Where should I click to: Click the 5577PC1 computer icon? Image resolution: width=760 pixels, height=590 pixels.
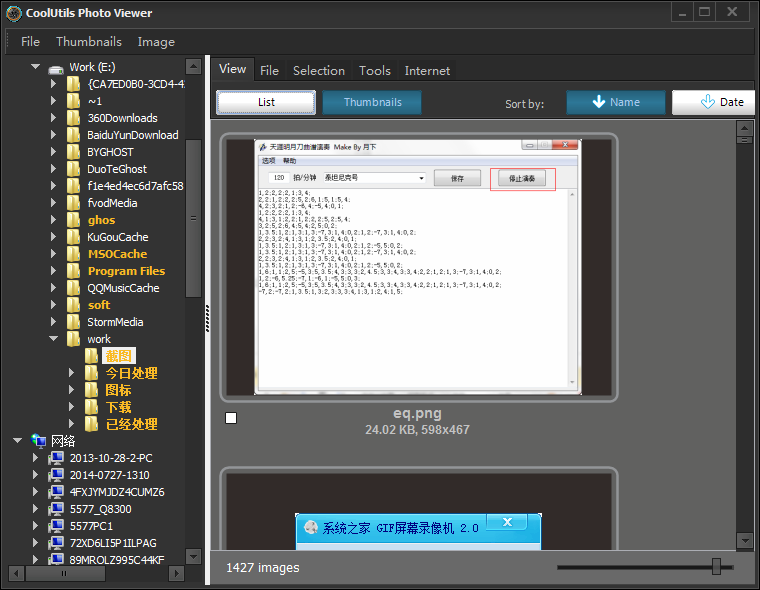[x=57, y=526]
